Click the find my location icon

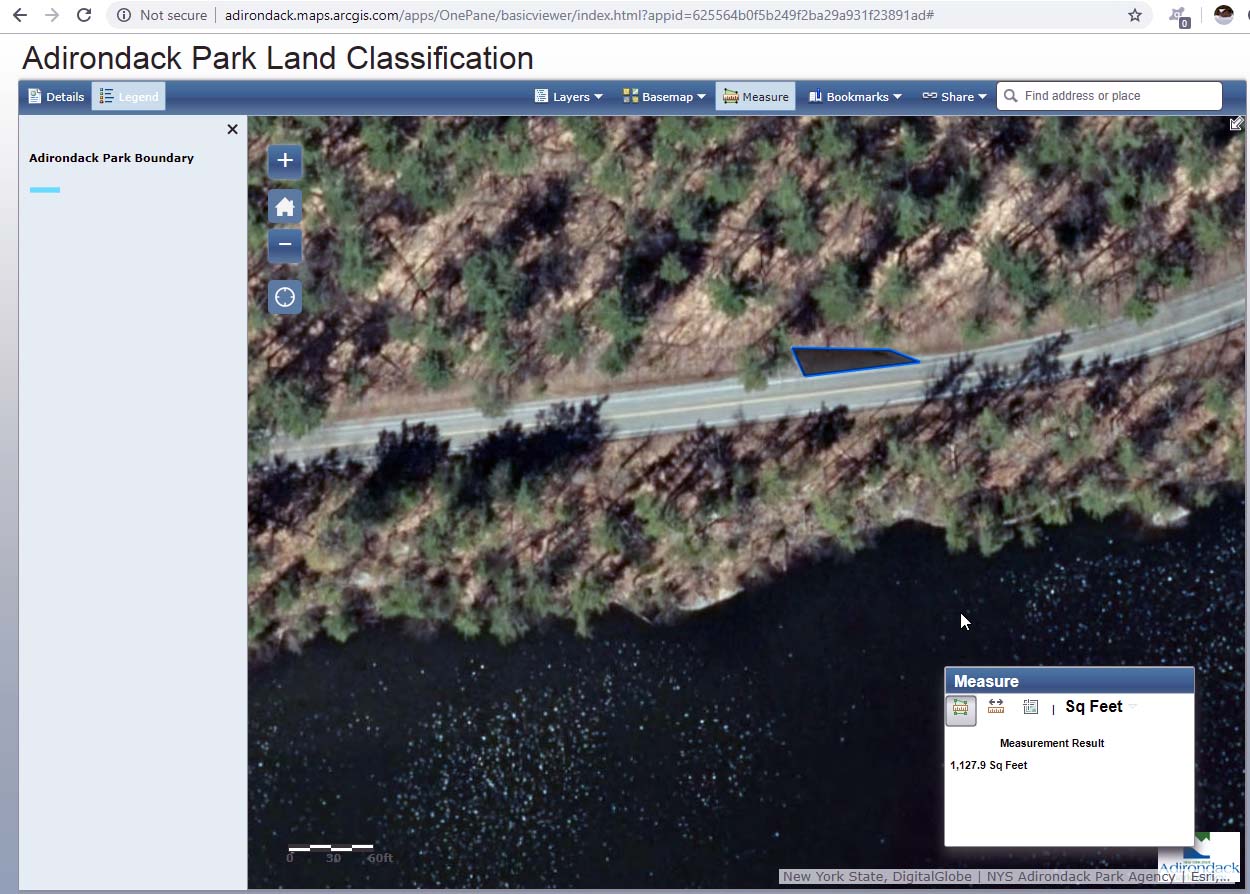tap(285, 297)
